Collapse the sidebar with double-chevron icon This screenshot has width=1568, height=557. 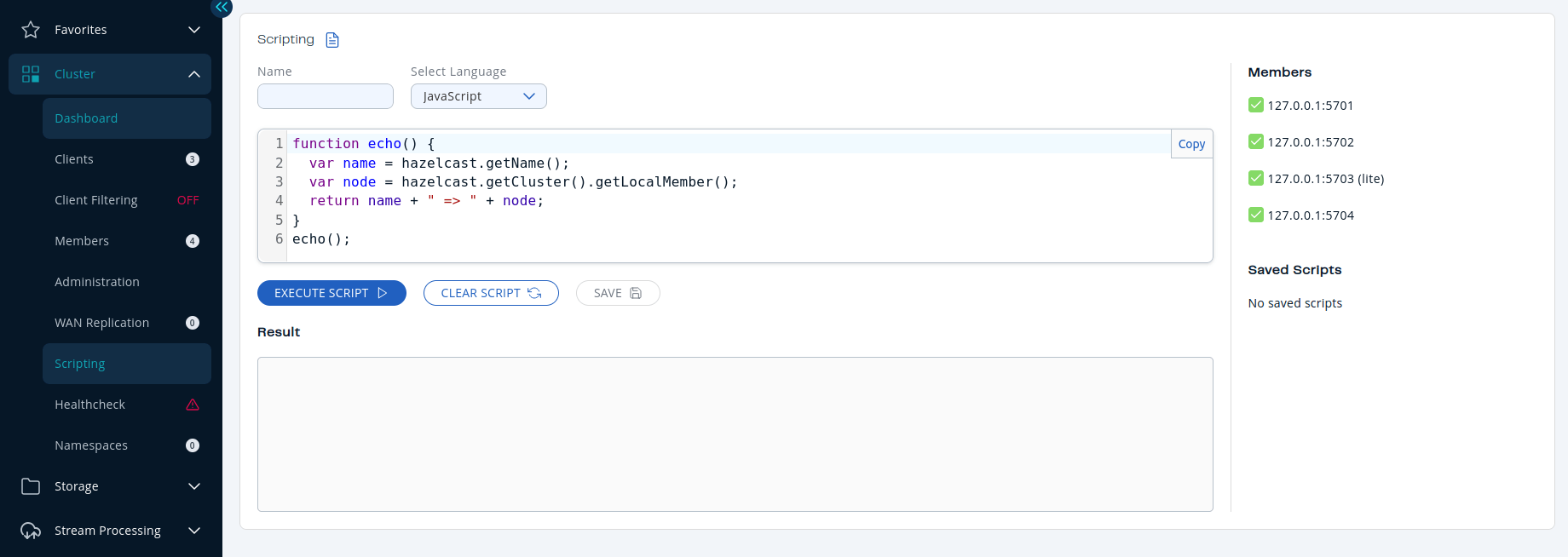222,7
